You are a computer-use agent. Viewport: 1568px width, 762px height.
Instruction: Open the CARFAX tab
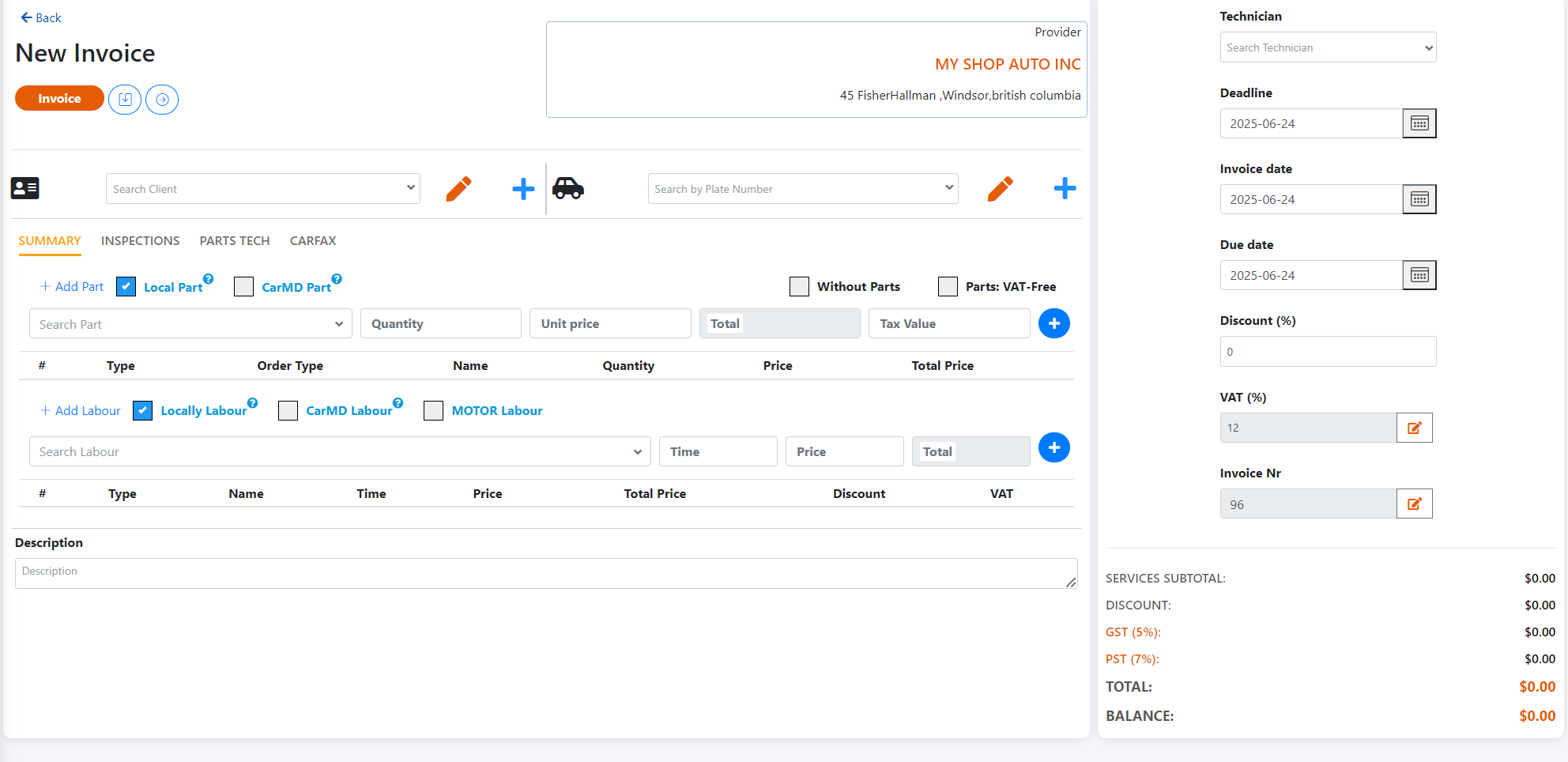[313, 241]
